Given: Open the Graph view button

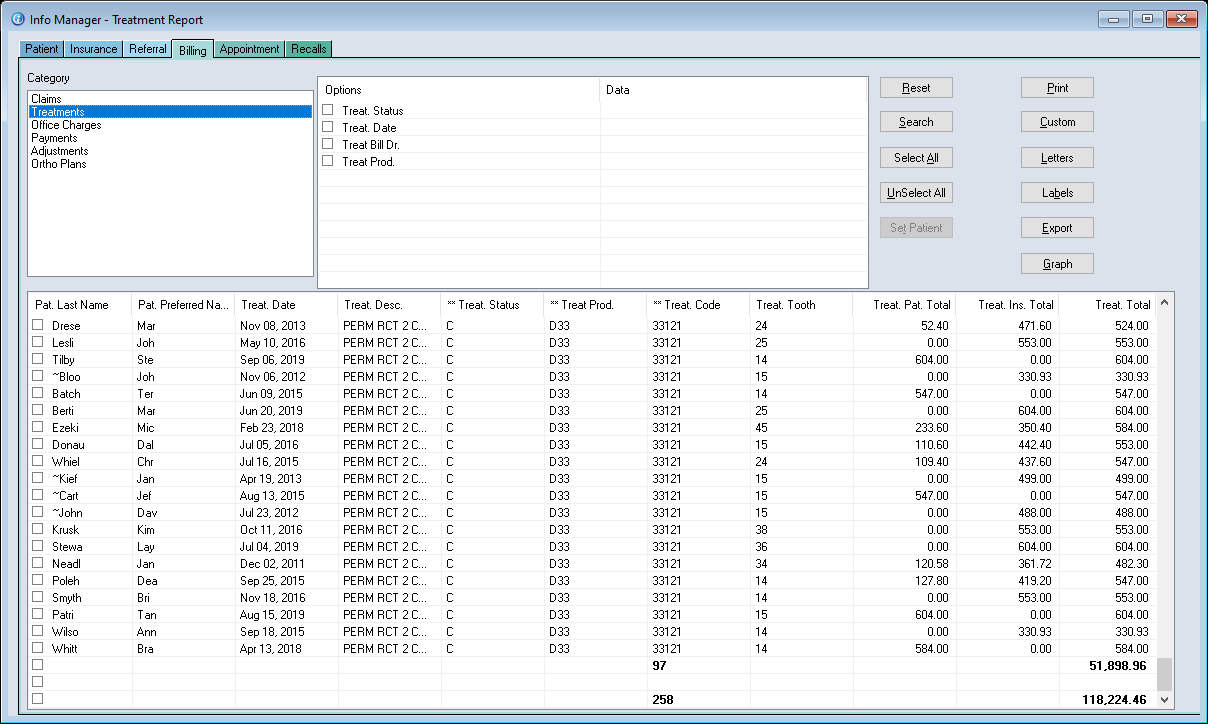Looking at the screenshot, I should tap(1057, 264).
